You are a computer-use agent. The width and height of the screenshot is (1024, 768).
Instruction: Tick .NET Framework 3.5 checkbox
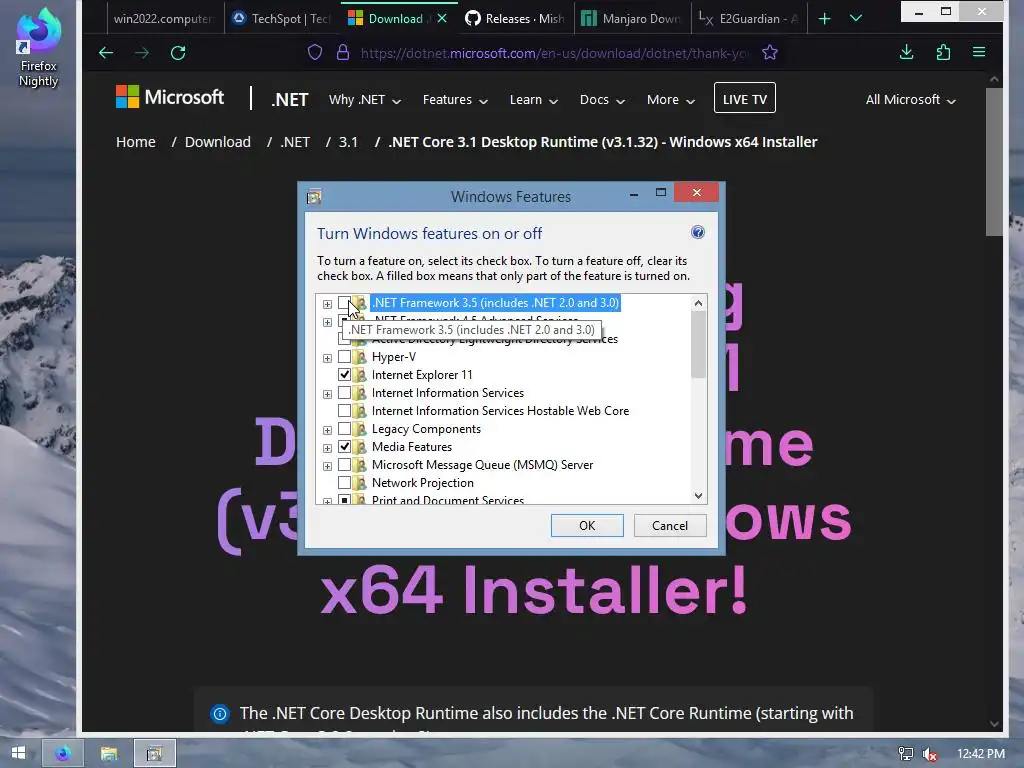tap(344, 303)
